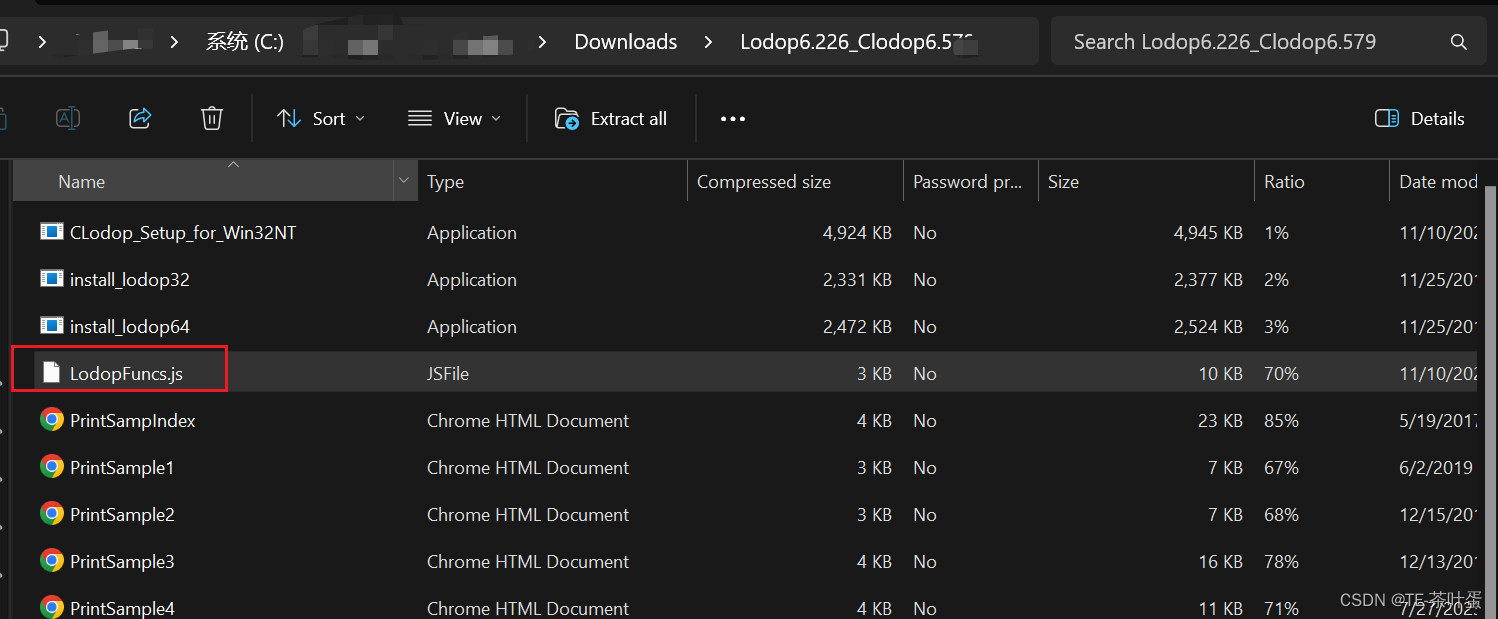The height and width of the screenshot is (619, 1498).
Task: Sort by Password protected column header
Action: click(x=970, y=182)
